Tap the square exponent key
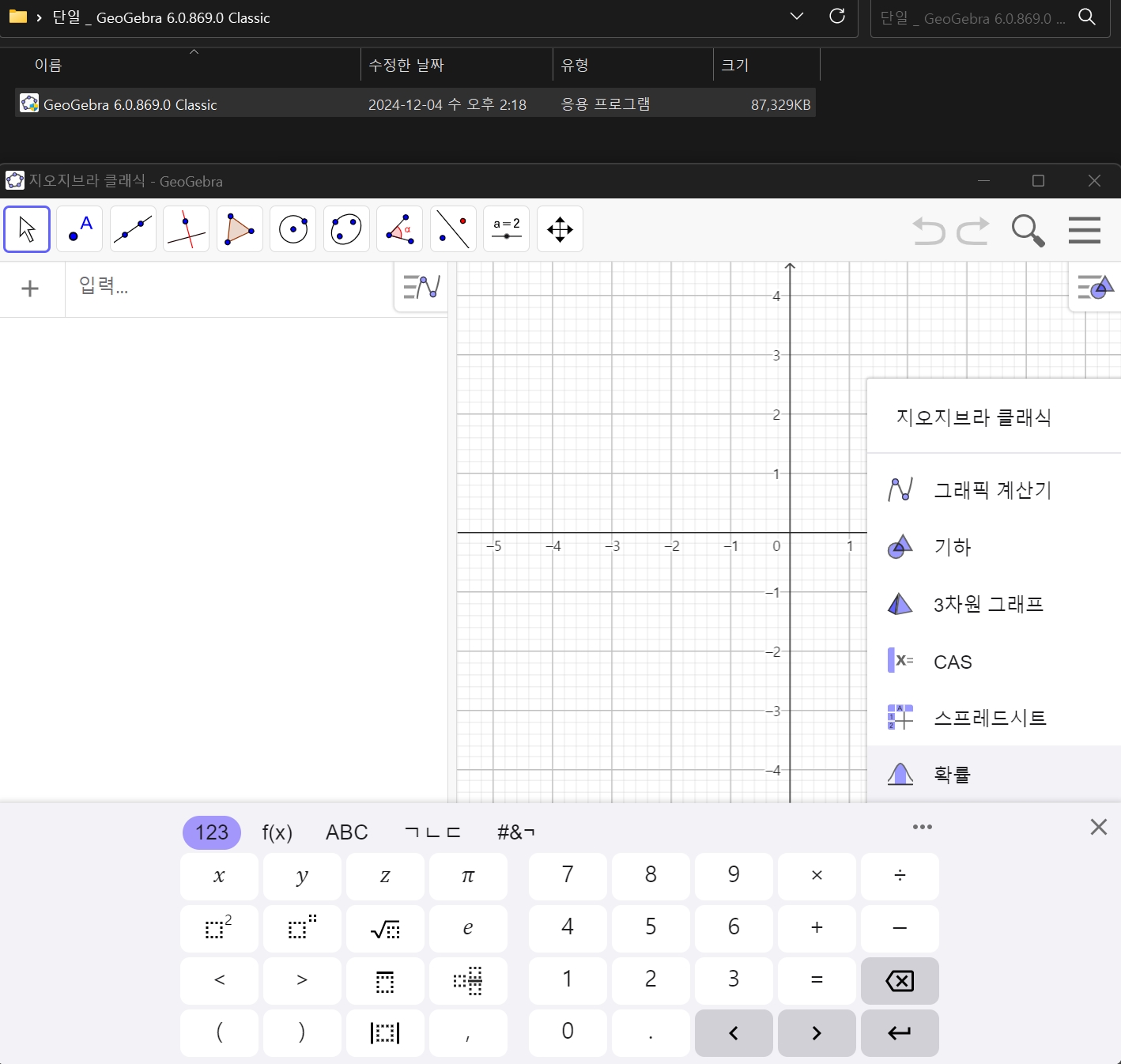This screenshot has height=1064, width=1121. [219, 928]
